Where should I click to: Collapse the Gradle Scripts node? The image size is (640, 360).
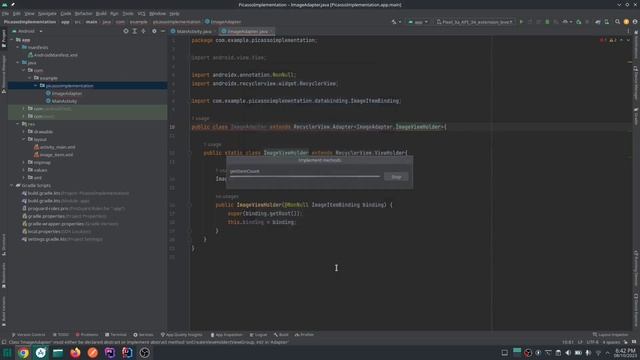pos(12,185)
